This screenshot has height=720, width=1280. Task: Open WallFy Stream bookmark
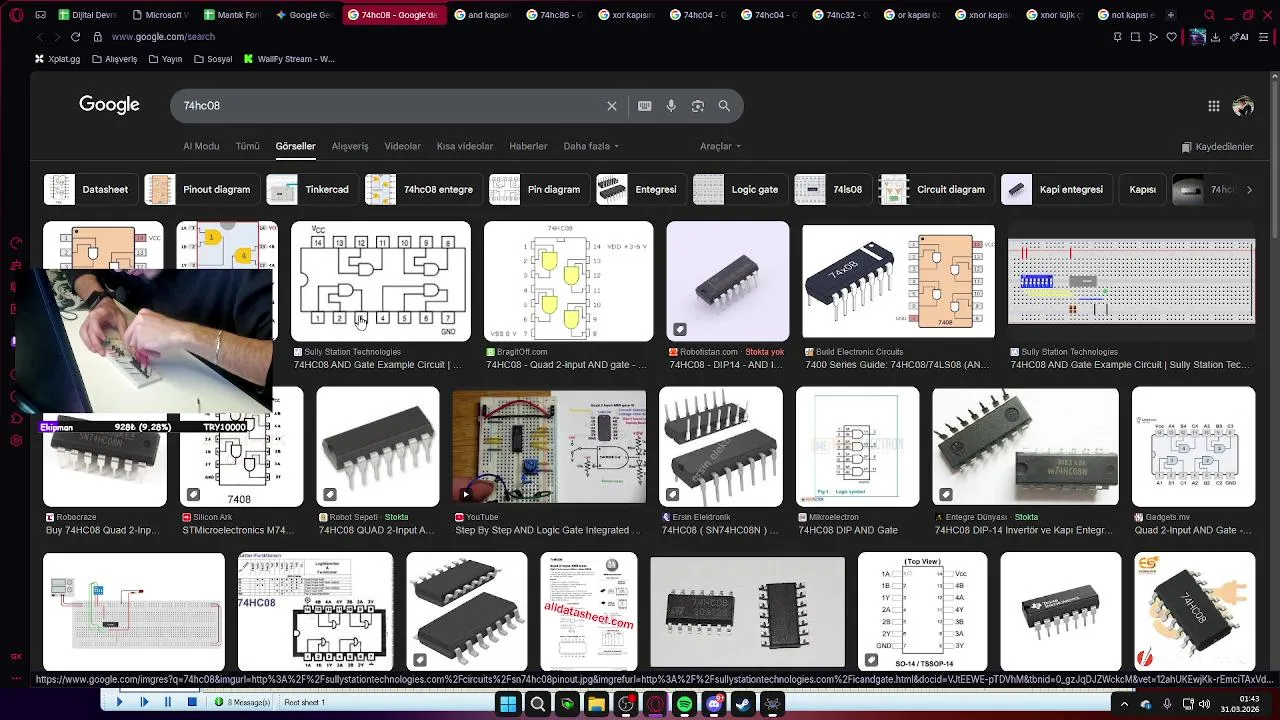tap(289, 59)
